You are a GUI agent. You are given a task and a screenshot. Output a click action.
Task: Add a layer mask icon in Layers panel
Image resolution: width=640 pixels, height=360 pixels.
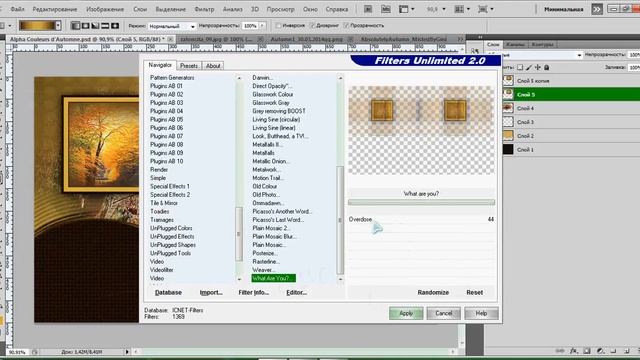click(x=587, y=351)
